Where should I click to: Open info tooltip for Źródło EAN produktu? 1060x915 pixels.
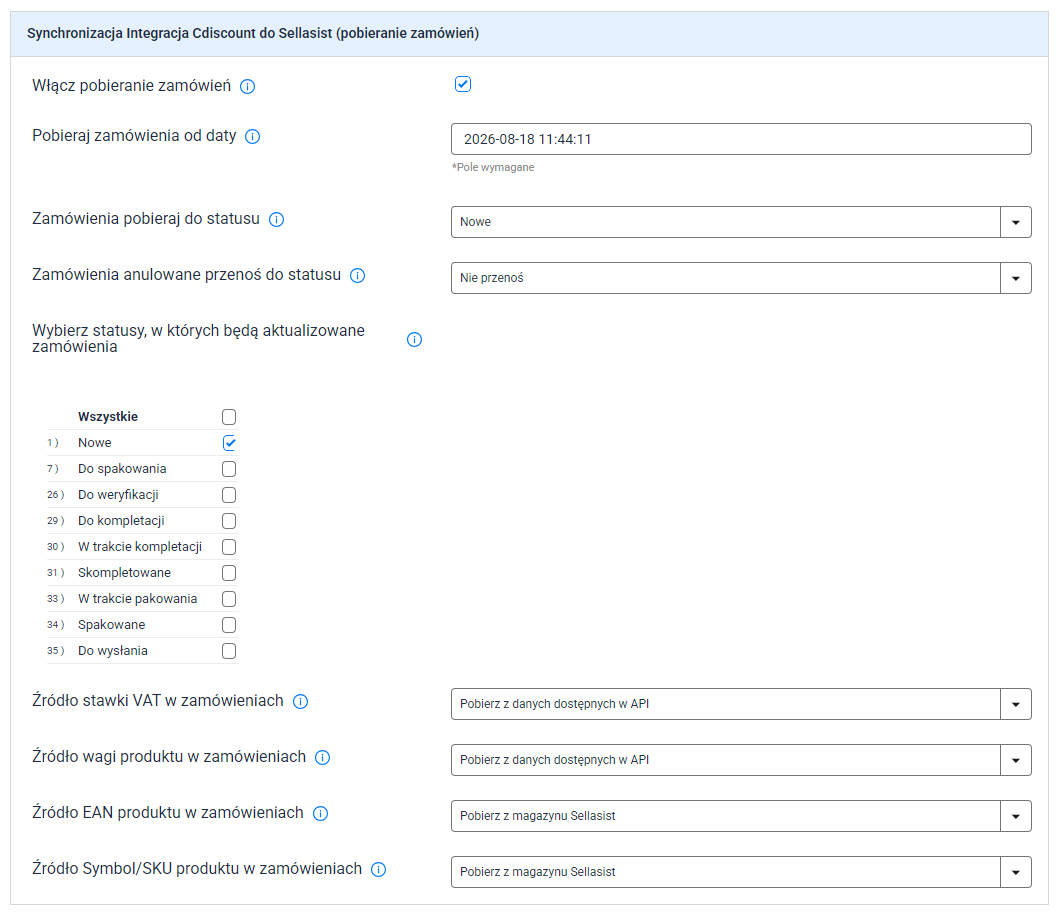click(x=320, y=814)
